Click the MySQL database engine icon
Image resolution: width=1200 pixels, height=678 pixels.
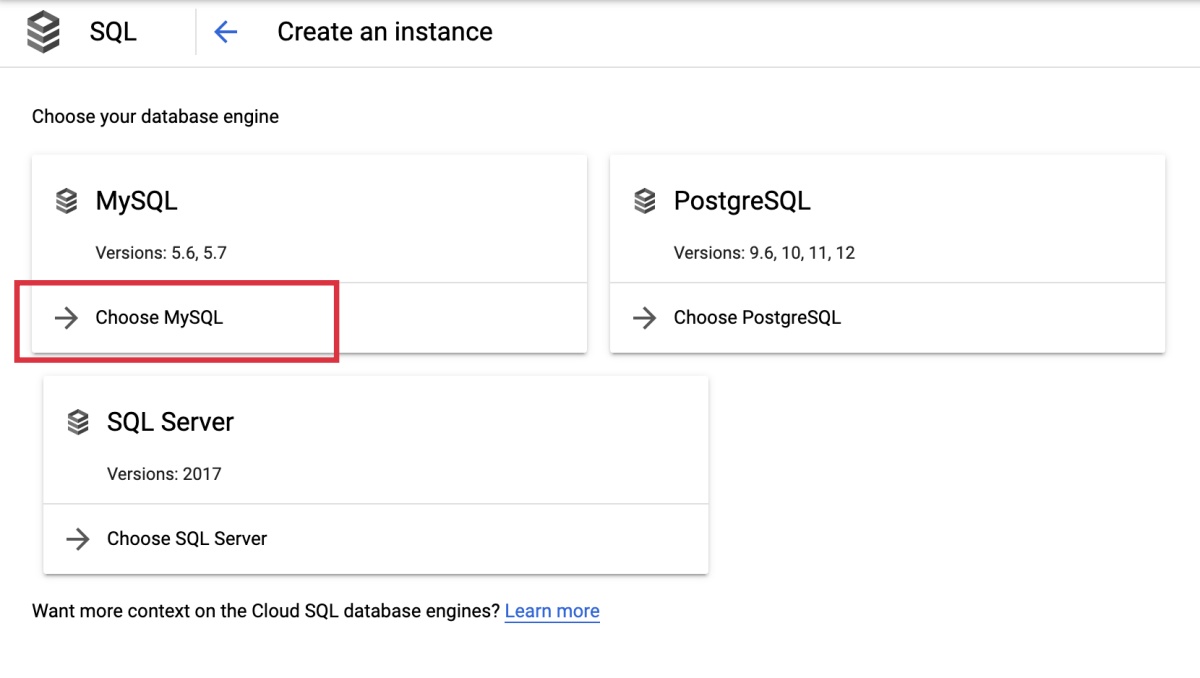[x=66, y=200]
